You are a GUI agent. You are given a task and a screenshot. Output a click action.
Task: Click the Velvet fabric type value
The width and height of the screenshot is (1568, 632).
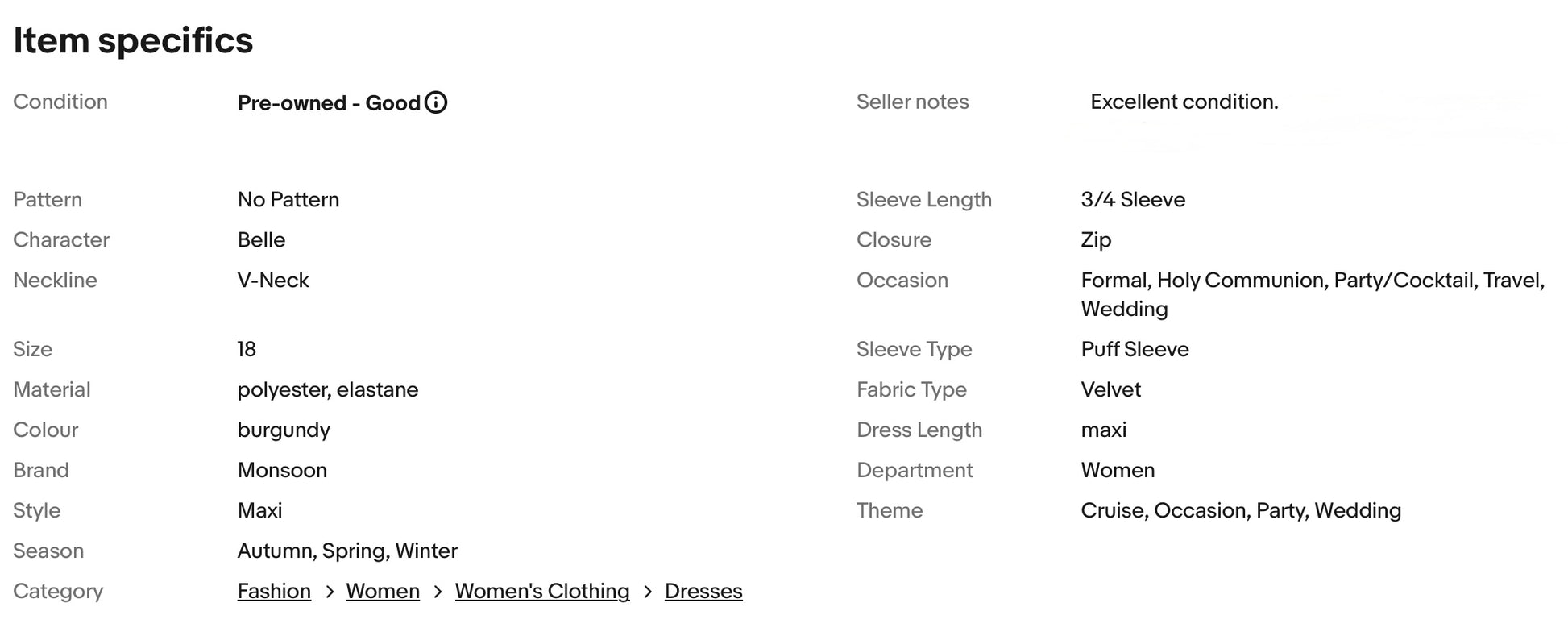(1110, 389)
